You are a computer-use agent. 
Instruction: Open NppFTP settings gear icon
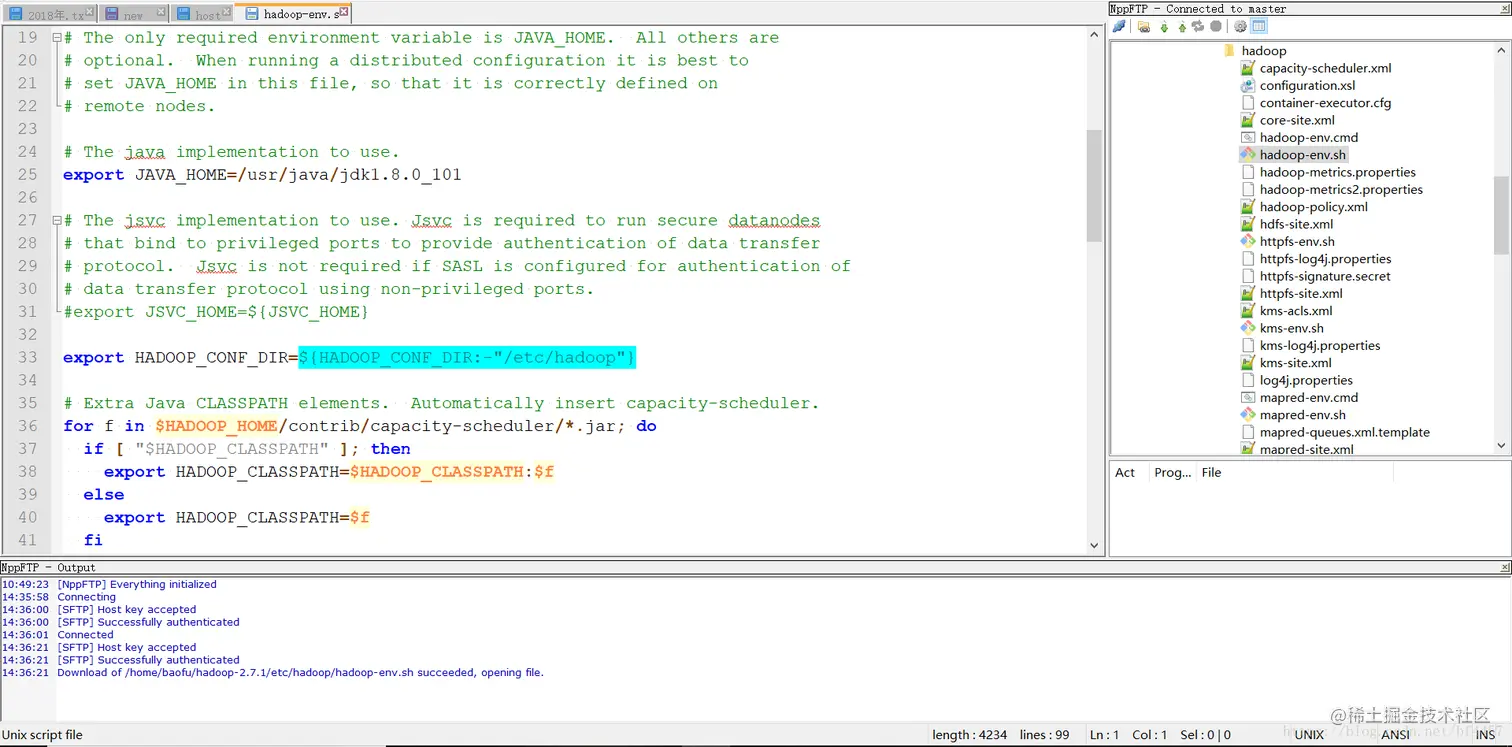[x=1240, y=27]
